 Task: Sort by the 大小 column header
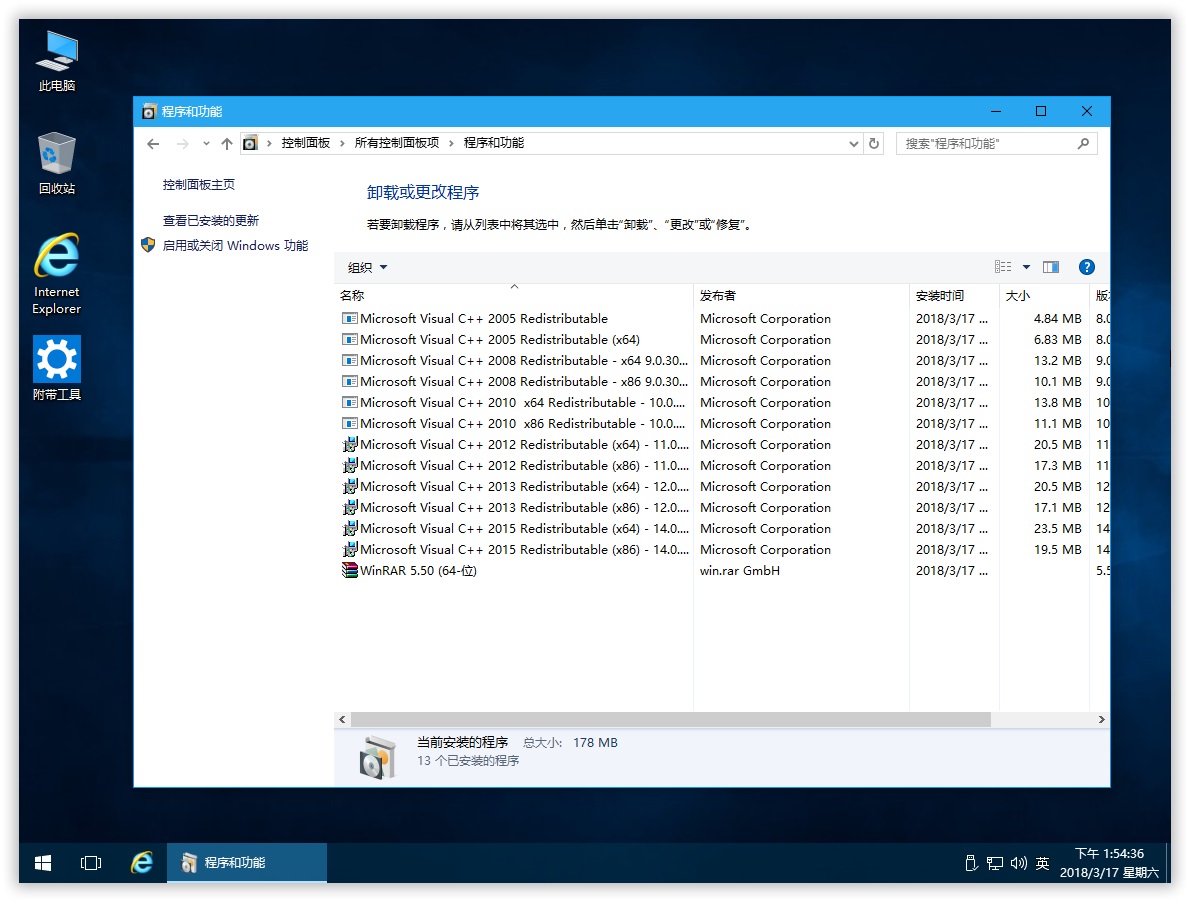(1044, 295)
